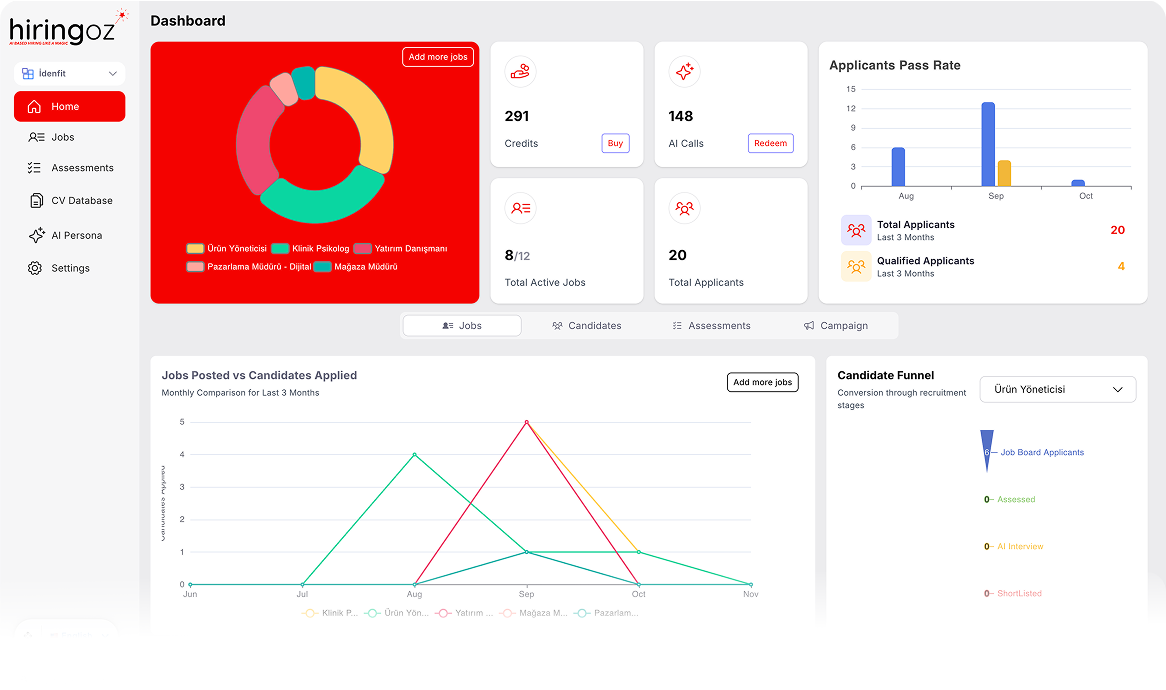Click the Candidates tab people icon
1166x690 pixels.
pyautogui.click(x=557, y=326)
